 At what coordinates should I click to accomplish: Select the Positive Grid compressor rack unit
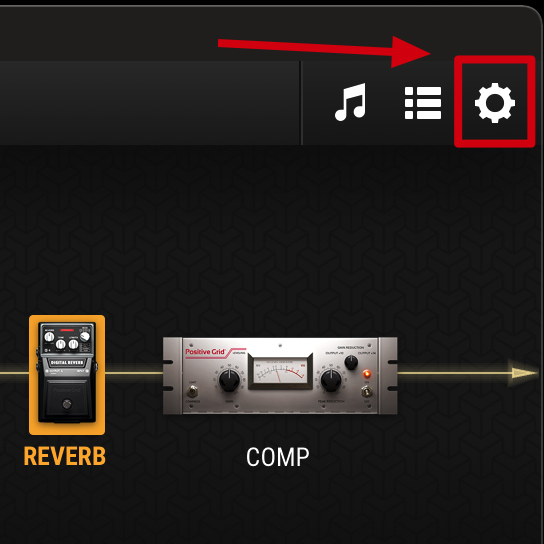tap(280, 376)
